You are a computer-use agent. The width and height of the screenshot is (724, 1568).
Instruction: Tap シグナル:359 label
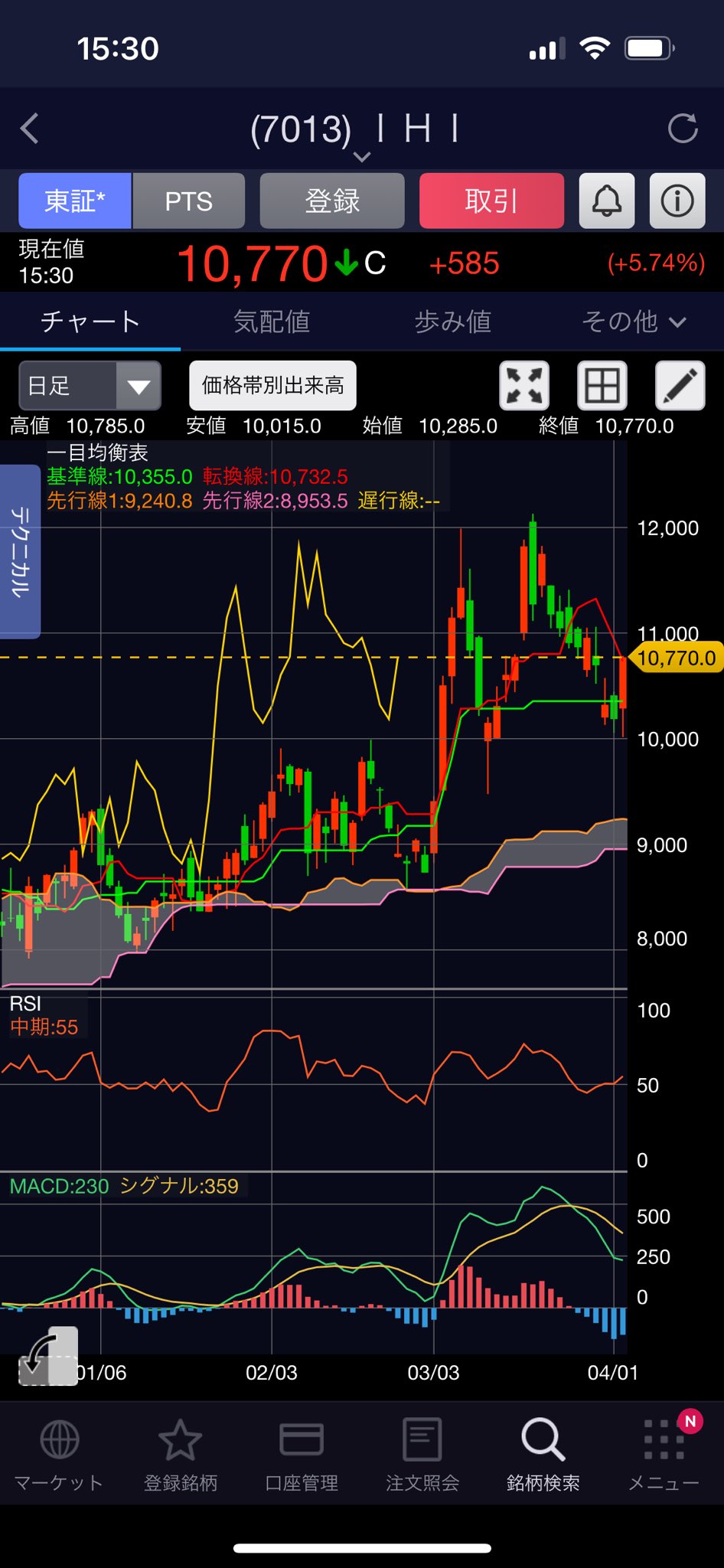coord(179,1186)
